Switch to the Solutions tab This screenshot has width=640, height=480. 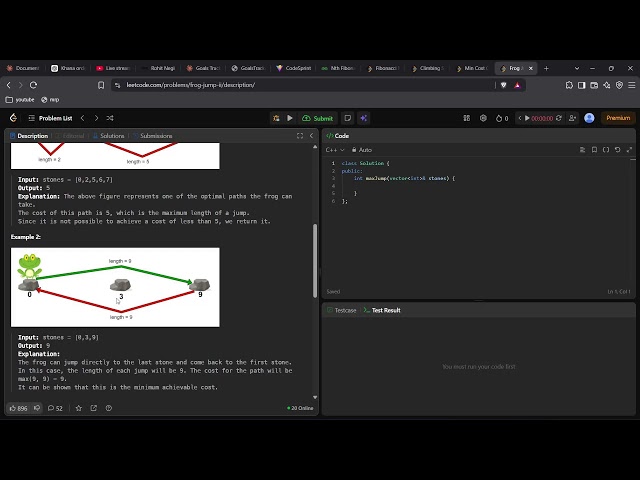click(108, 136)
